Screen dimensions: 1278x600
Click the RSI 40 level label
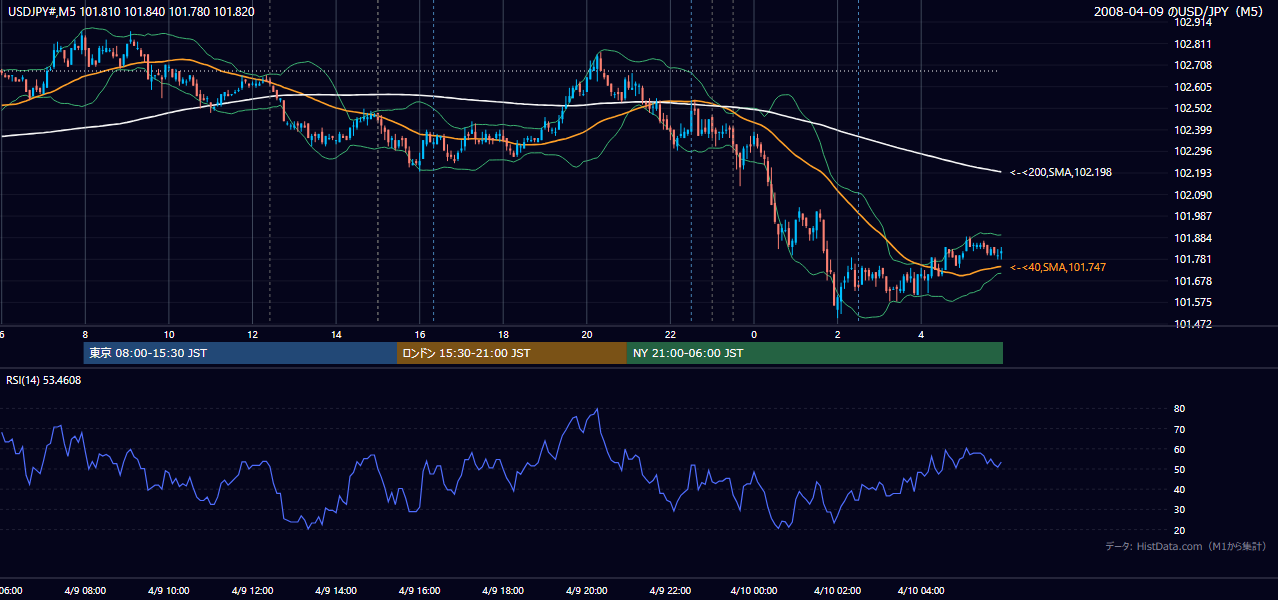(1180, 489)
